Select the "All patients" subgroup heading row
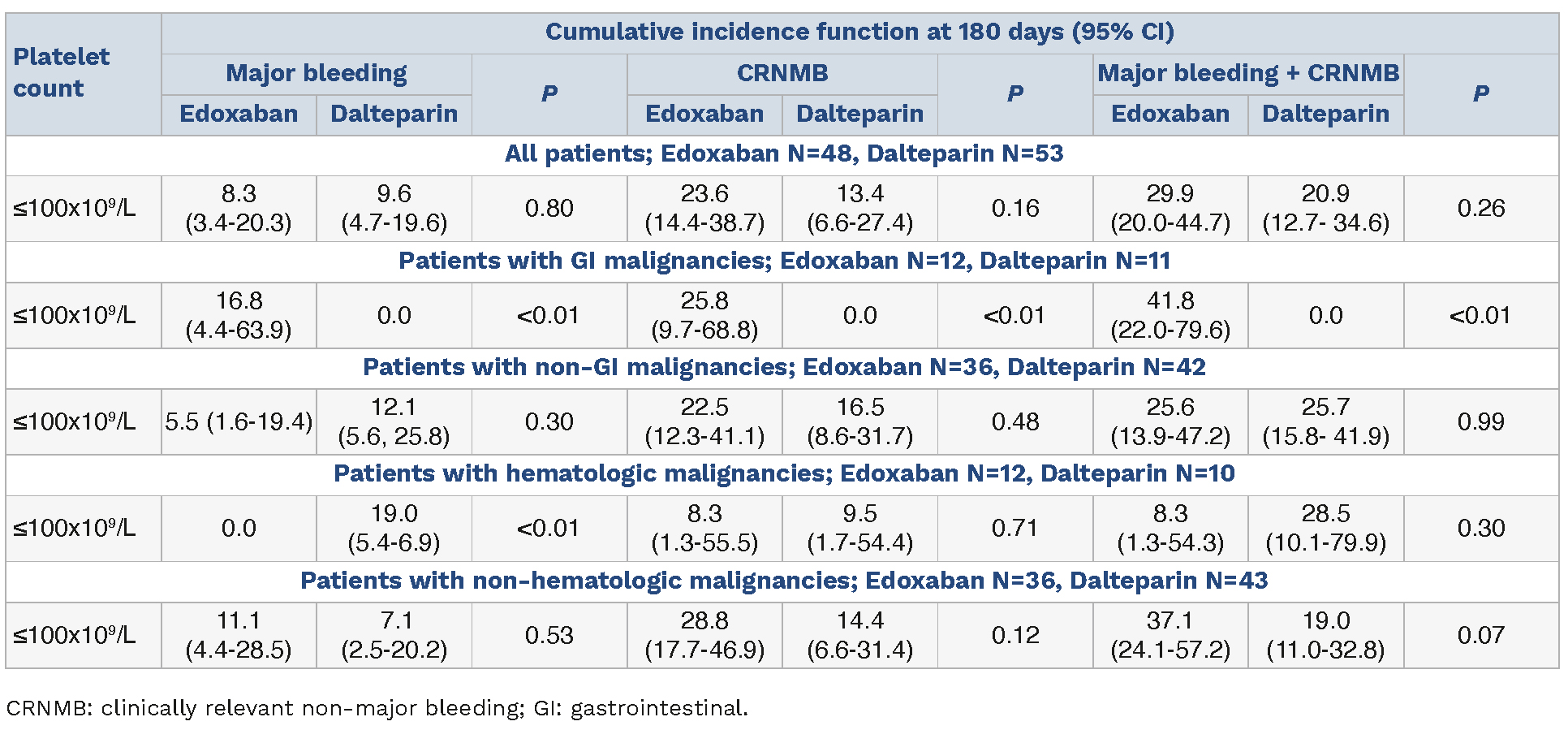This screenshot has height=730, width=1568. pyautogui.click(x=783, y=154)
